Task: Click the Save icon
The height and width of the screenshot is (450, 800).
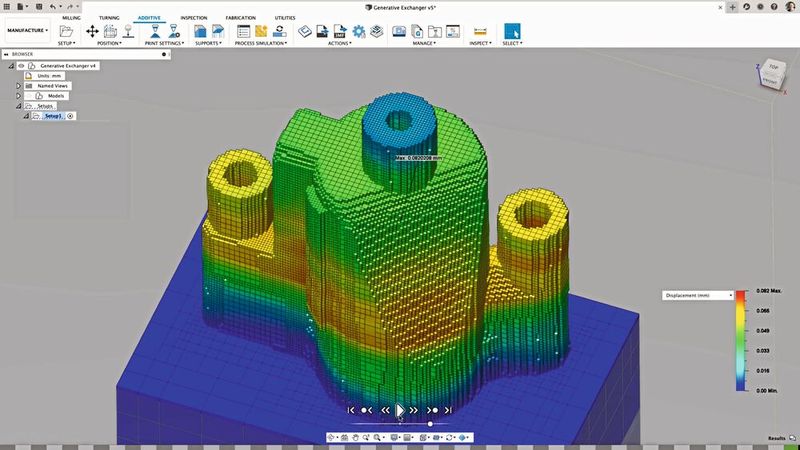Action: 39,7
